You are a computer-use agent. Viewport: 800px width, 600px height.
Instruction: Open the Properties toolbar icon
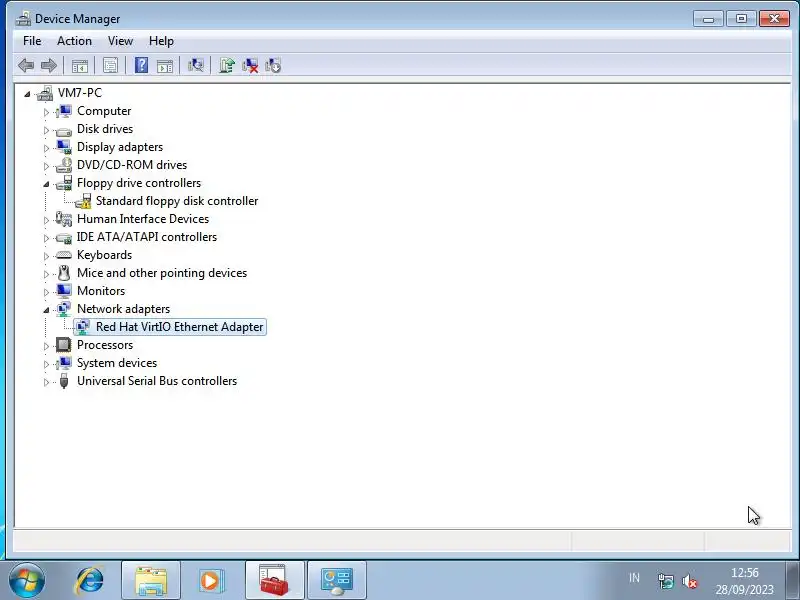[x=110, y=65]
